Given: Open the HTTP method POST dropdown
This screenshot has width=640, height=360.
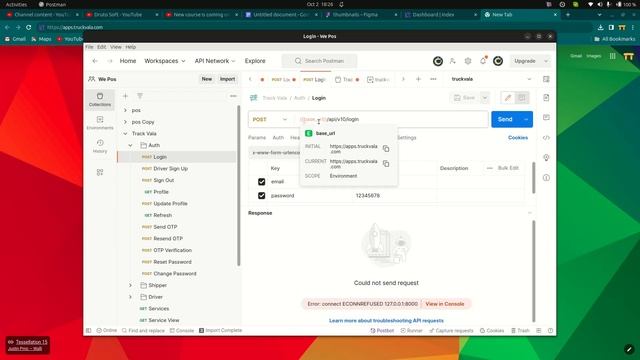Looking at the screenshot, I should click(270, 119).
